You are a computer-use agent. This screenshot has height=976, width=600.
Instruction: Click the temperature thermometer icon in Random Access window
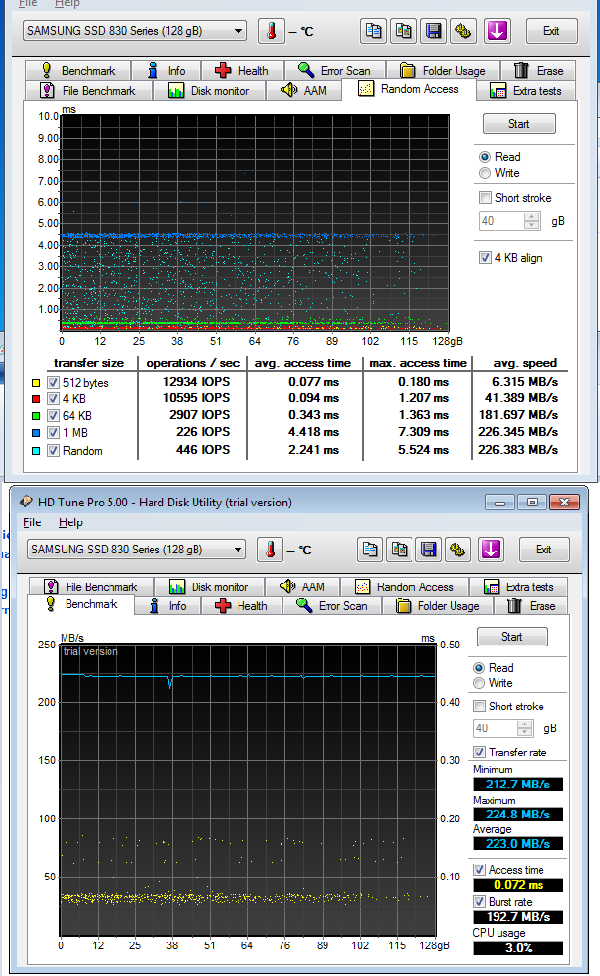(271, 31)
